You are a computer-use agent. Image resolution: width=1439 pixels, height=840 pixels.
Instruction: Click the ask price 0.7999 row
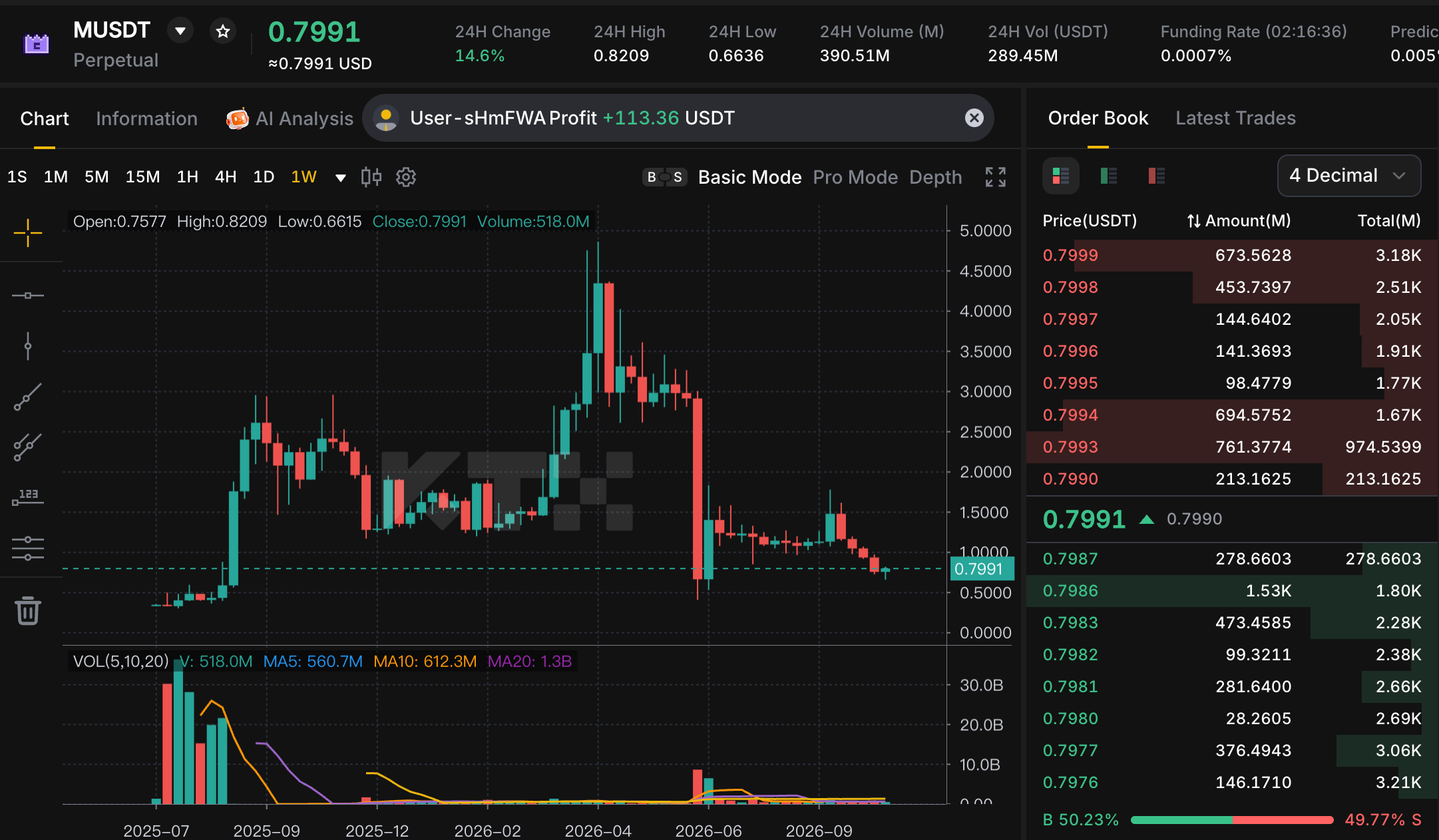point(1232,255)
